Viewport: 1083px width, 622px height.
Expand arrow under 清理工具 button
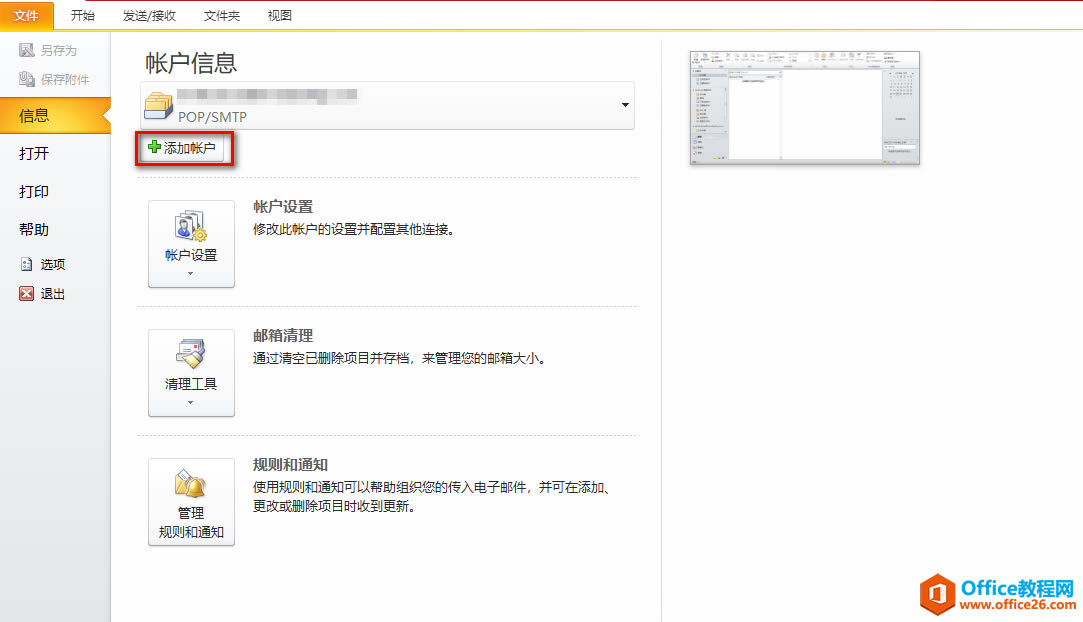coord(190,402)
